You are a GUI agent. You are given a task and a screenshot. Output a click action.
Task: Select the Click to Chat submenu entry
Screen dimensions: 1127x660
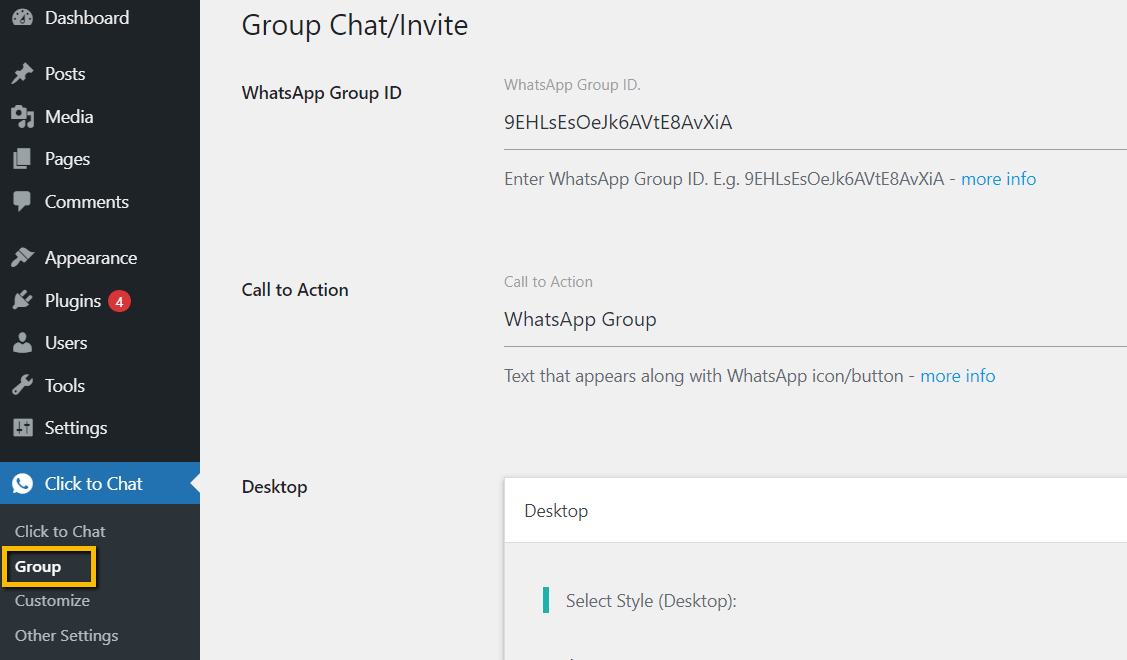[60, 531]
